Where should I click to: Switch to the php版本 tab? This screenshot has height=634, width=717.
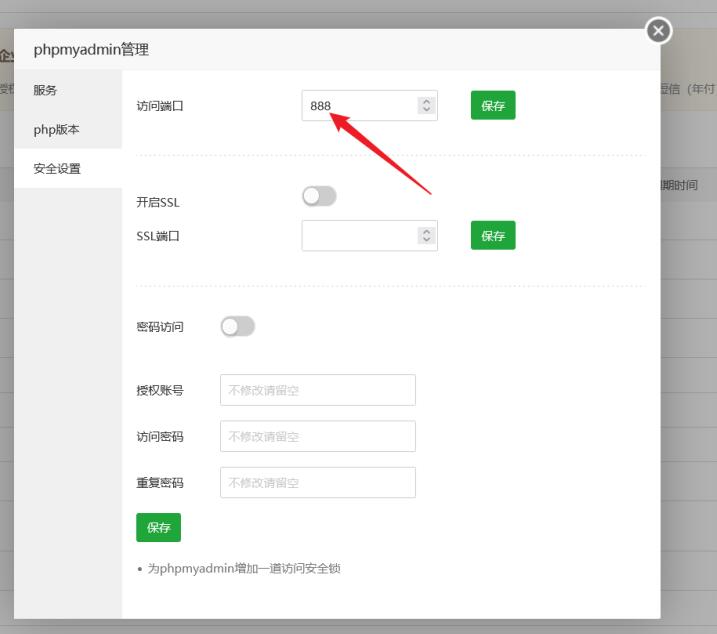[x=68, y=129]
